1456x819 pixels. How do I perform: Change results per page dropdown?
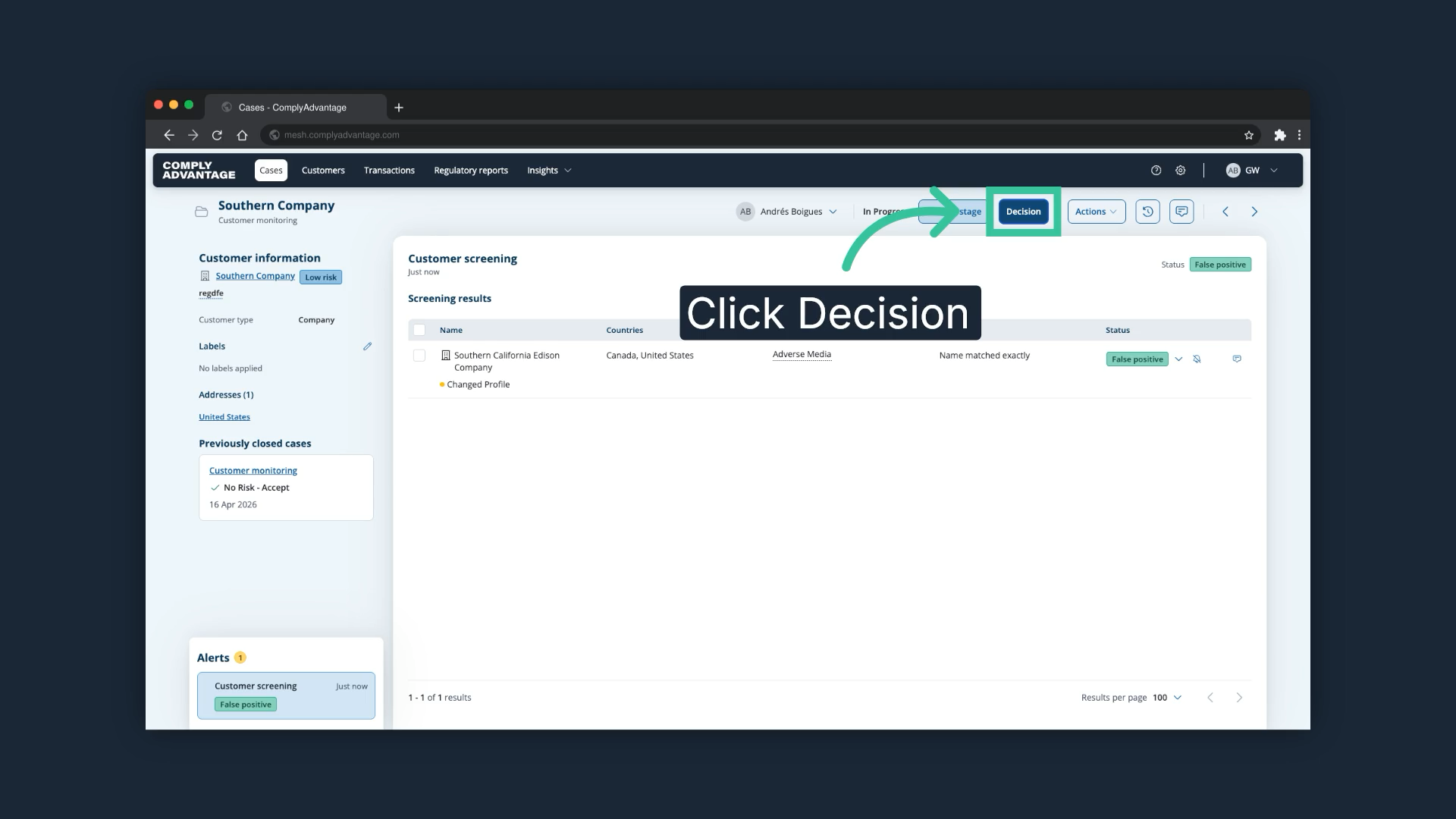tap(1167, 698)
